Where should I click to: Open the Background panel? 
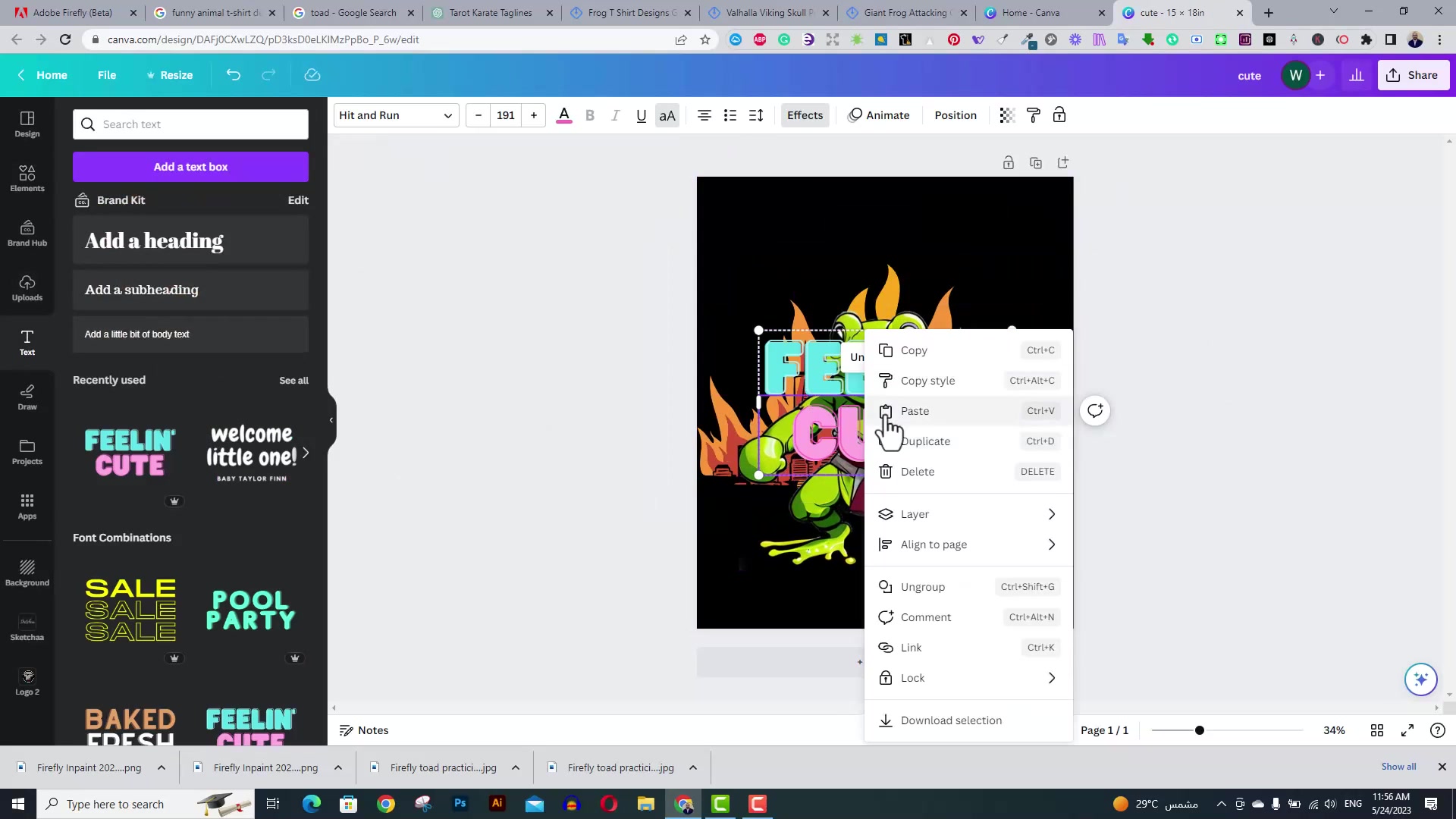click(x=27, y=573)
